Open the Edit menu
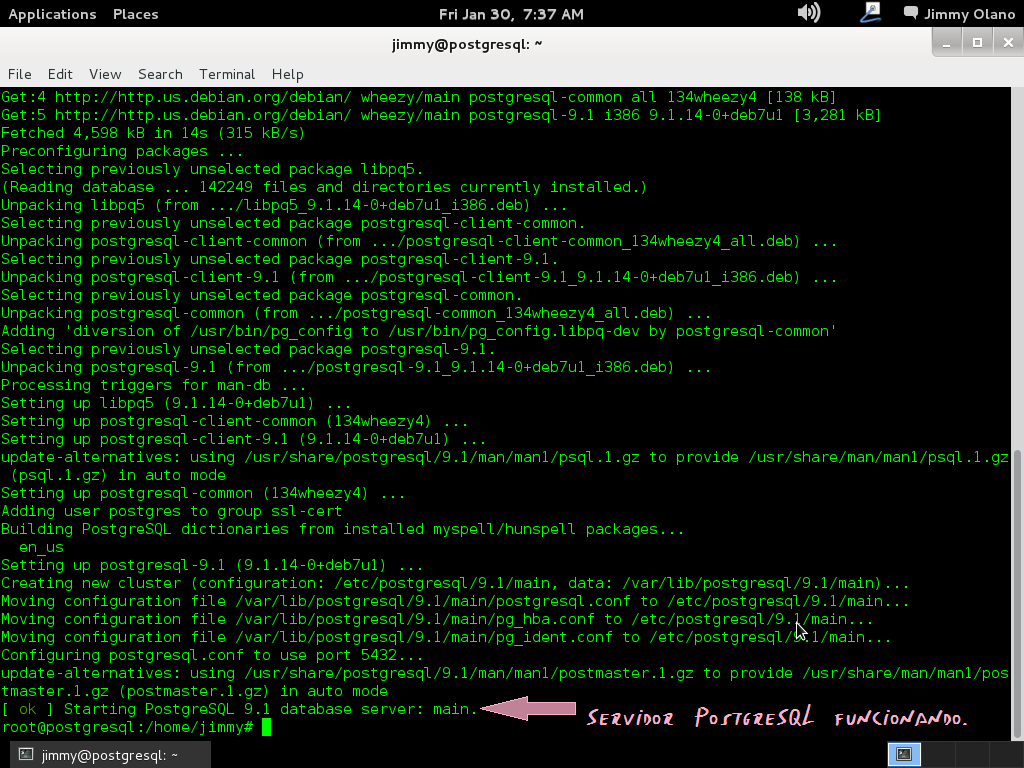The image size is (1024, 768). point(60,74)
